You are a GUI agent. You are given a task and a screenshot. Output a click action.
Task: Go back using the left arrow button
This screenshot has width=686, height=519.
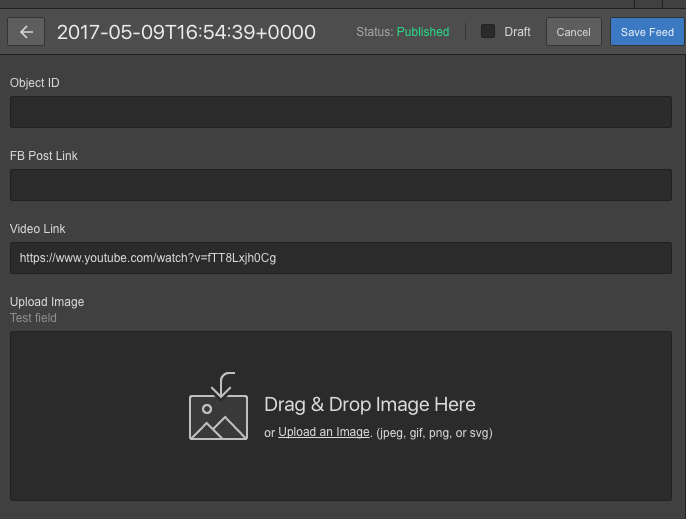[26, 32]
